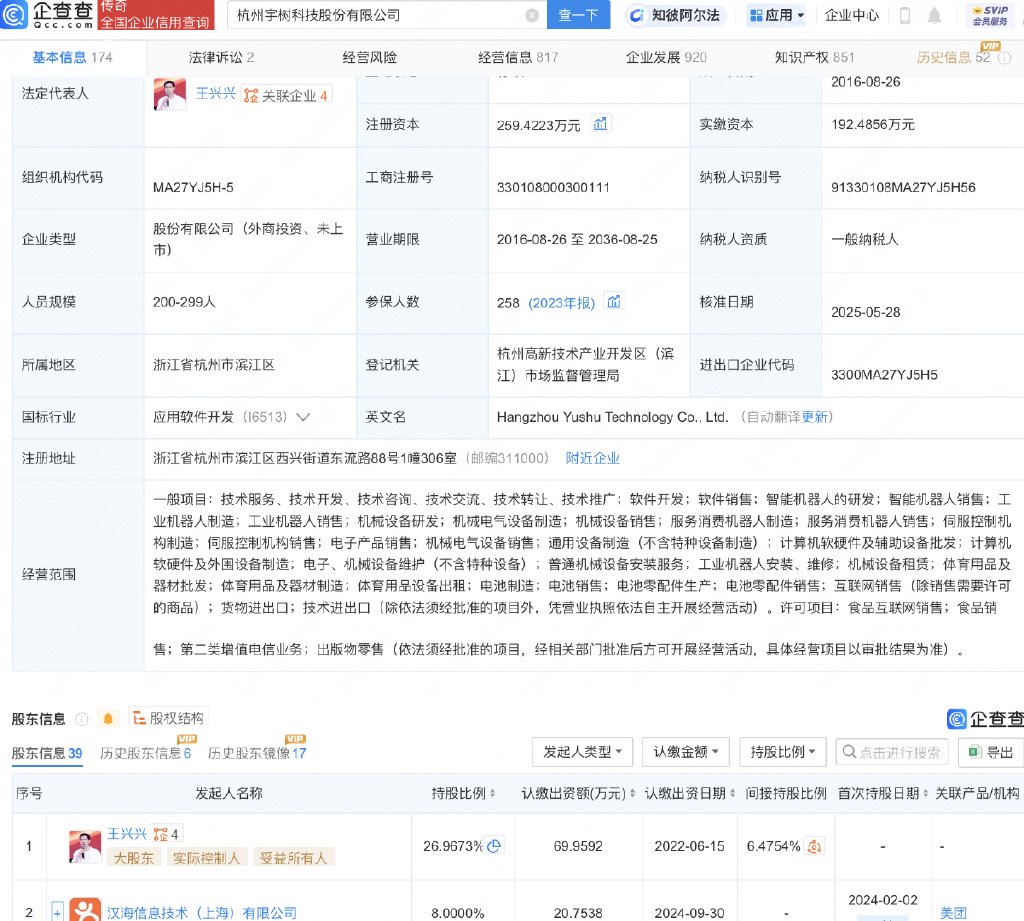The height and width of the screenshot is (921, 1024).
Task: Select 股东信息 39 subtab
Action: (47, 753)
